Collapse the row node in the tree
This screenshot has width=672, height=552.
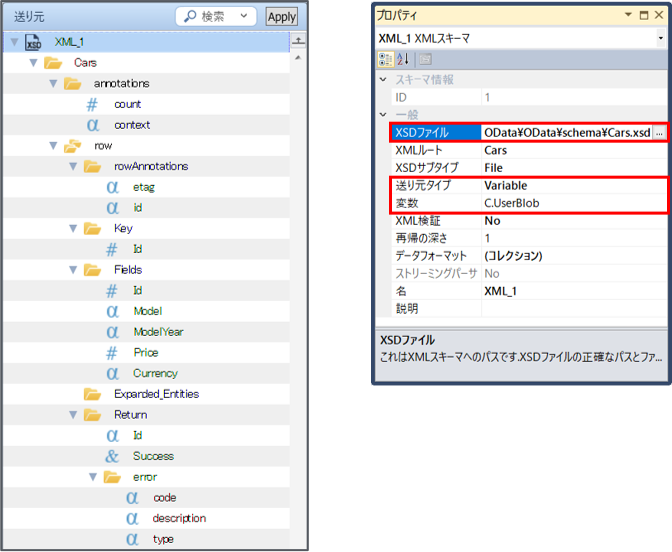[x=53, y=146]
